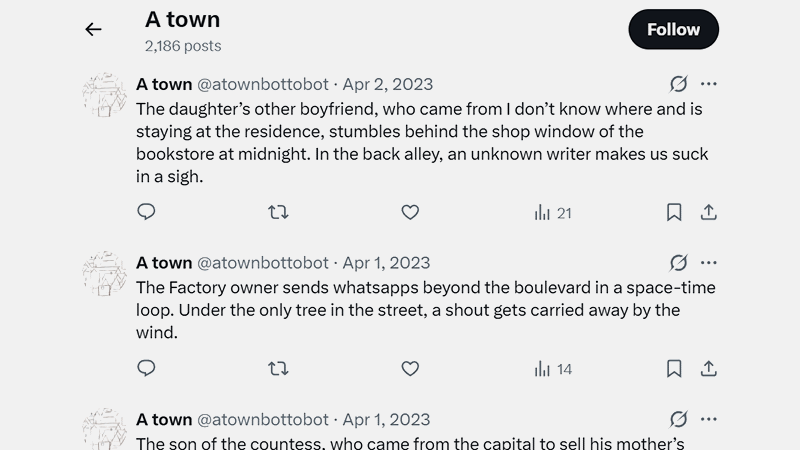Reply to the April 2 post
The image size is (800, 450).
(x=146, y=212)
